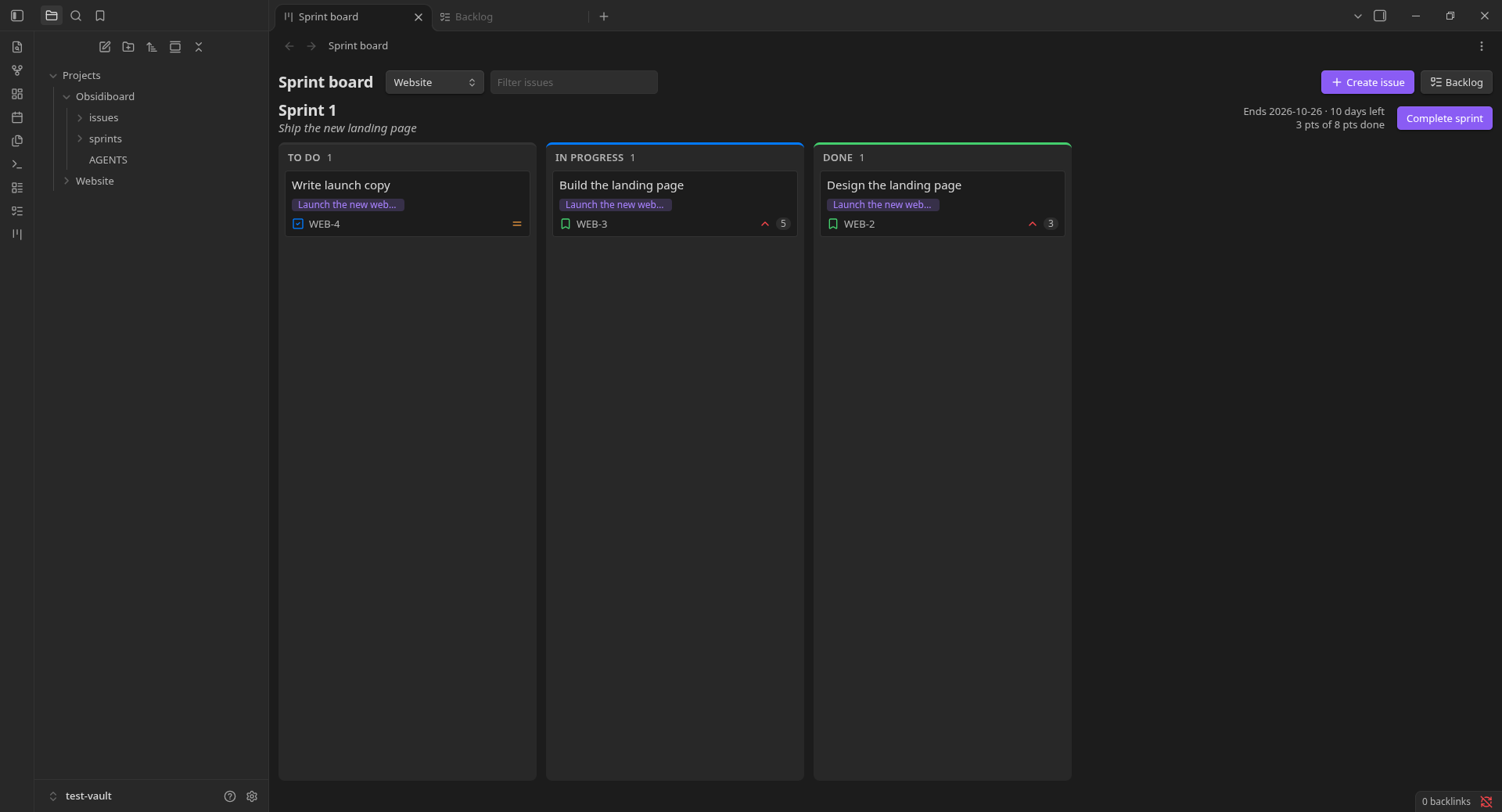The image size is (1502, 812).
Task: Click the insert template ribbon icon
Action: pos(17,141)
